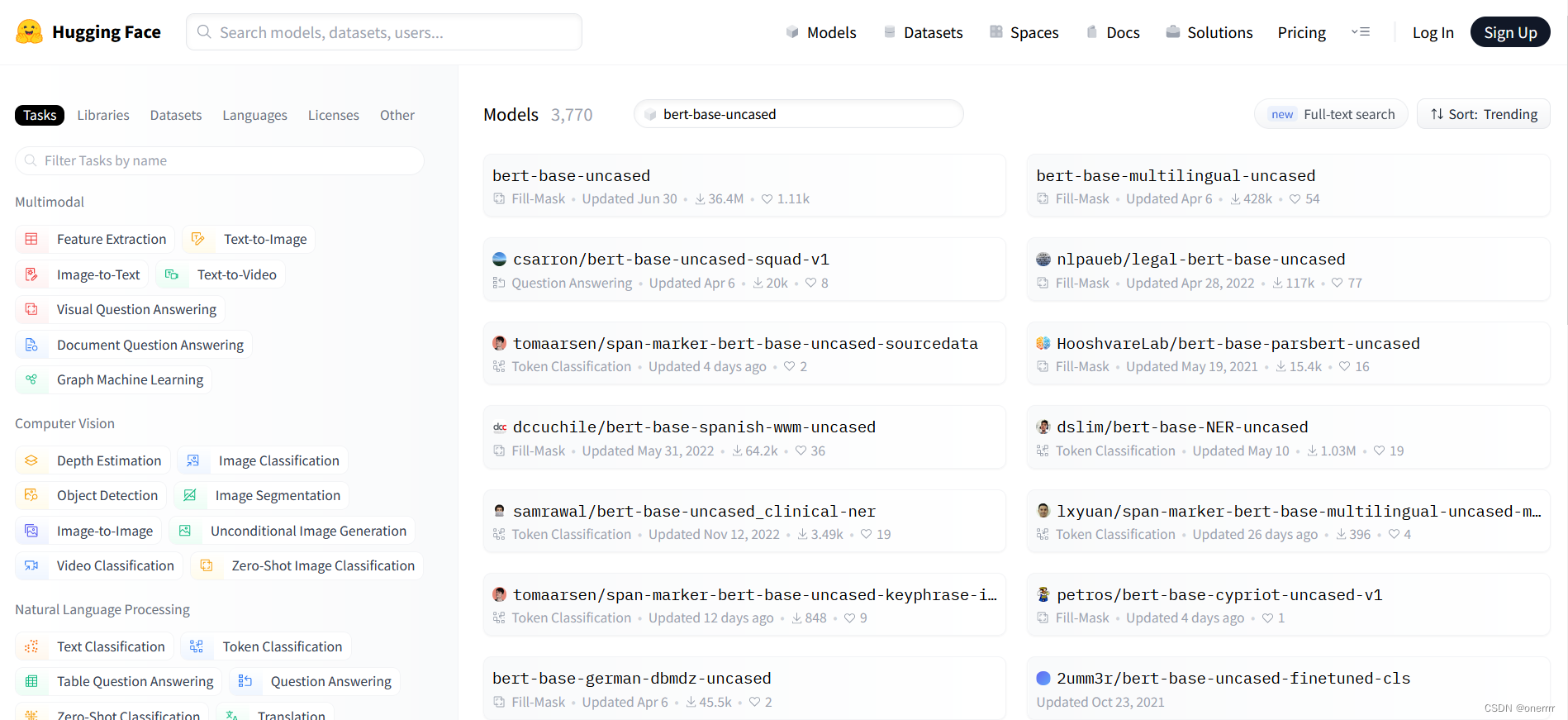Click the Text Classification icon

[31, 646]
